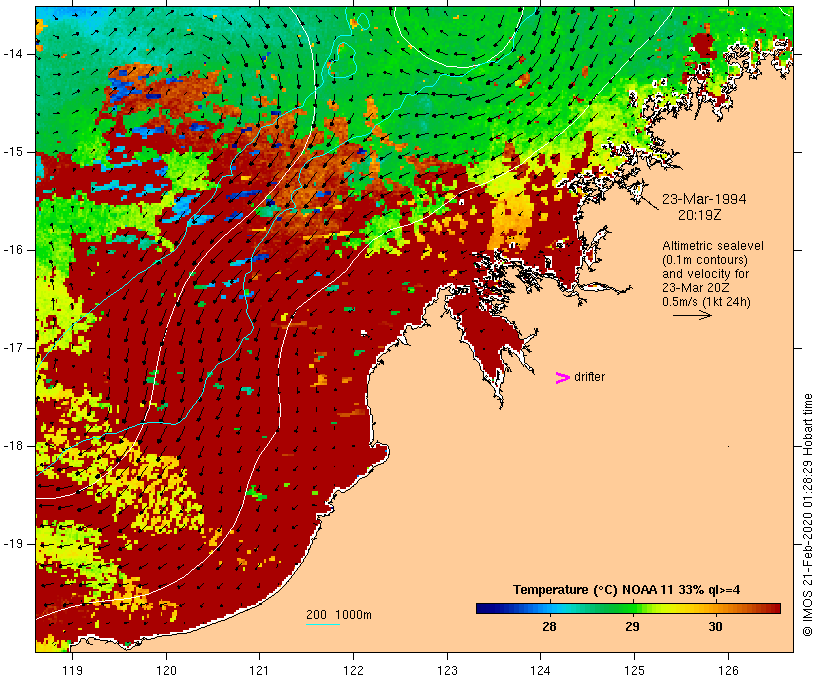Click the latitude axis label -17
This screenshot has height=680, width=820.
pos(13,348)
